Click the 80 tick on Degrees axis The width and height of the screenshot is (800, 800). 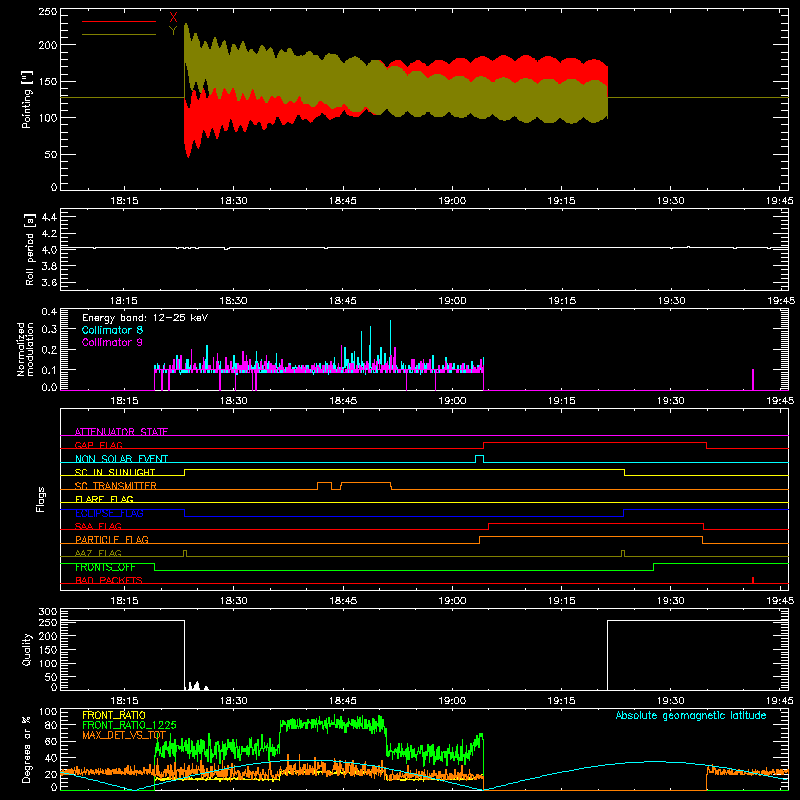(51, 725)
